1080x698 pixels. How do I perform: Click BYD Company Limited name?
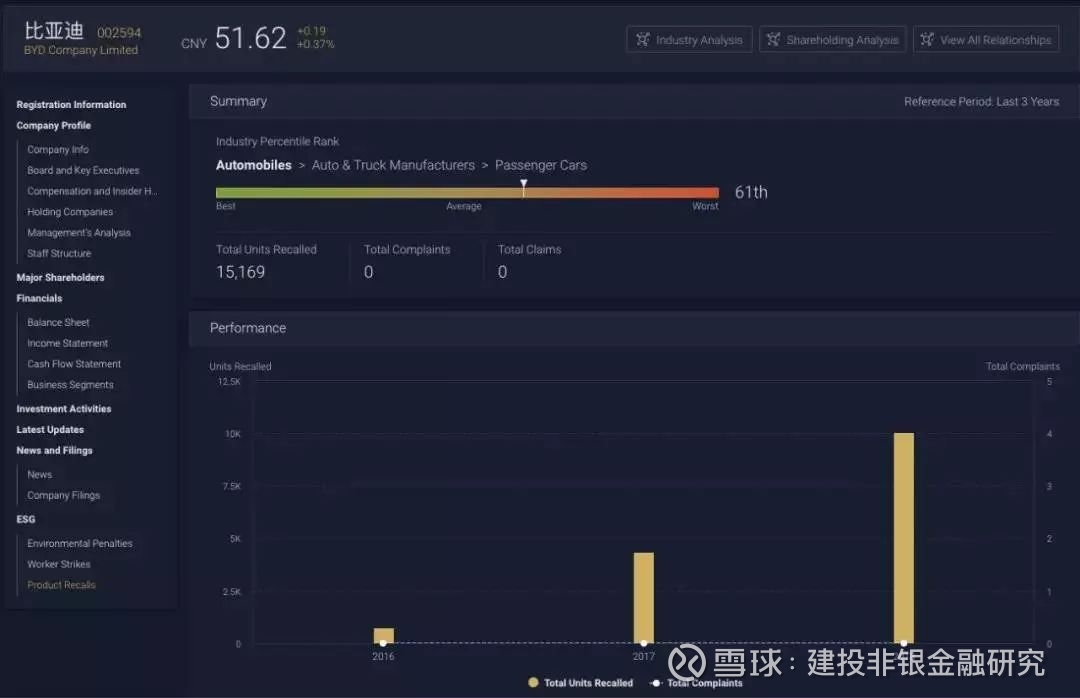81,50
